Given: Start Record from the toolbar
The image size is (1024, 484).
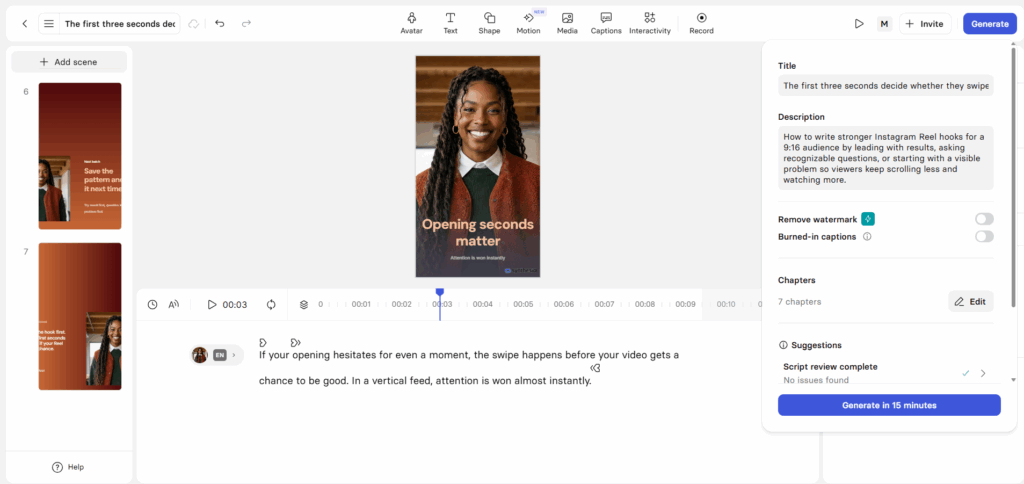Looking at the screenshot, I should [x=701, y=23].
